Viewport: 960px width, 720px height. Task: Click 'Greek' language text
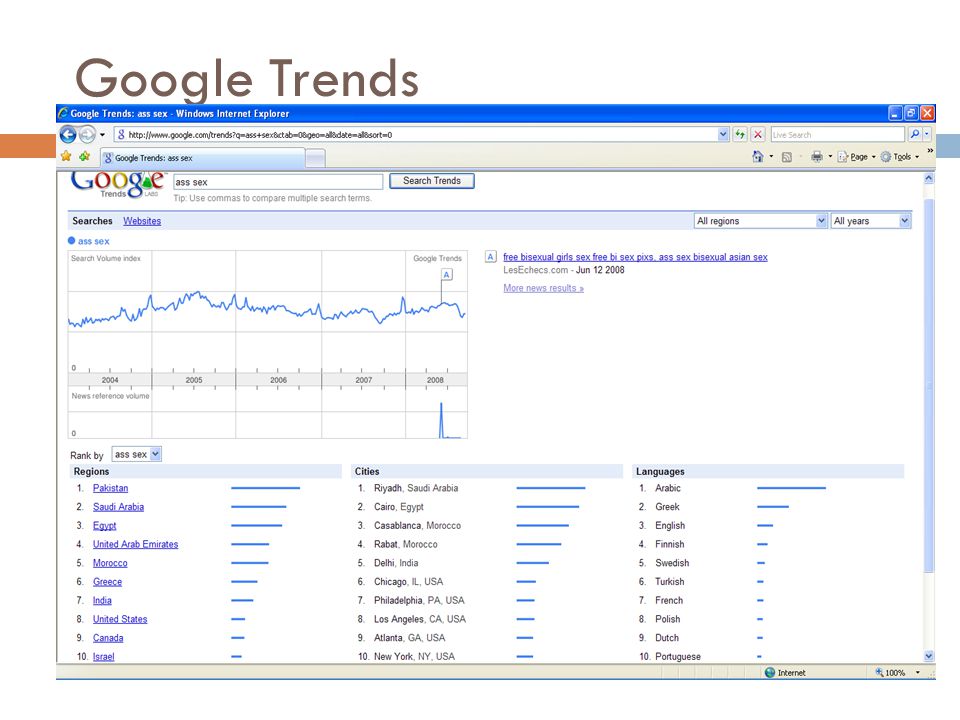[x=667, y=507]
